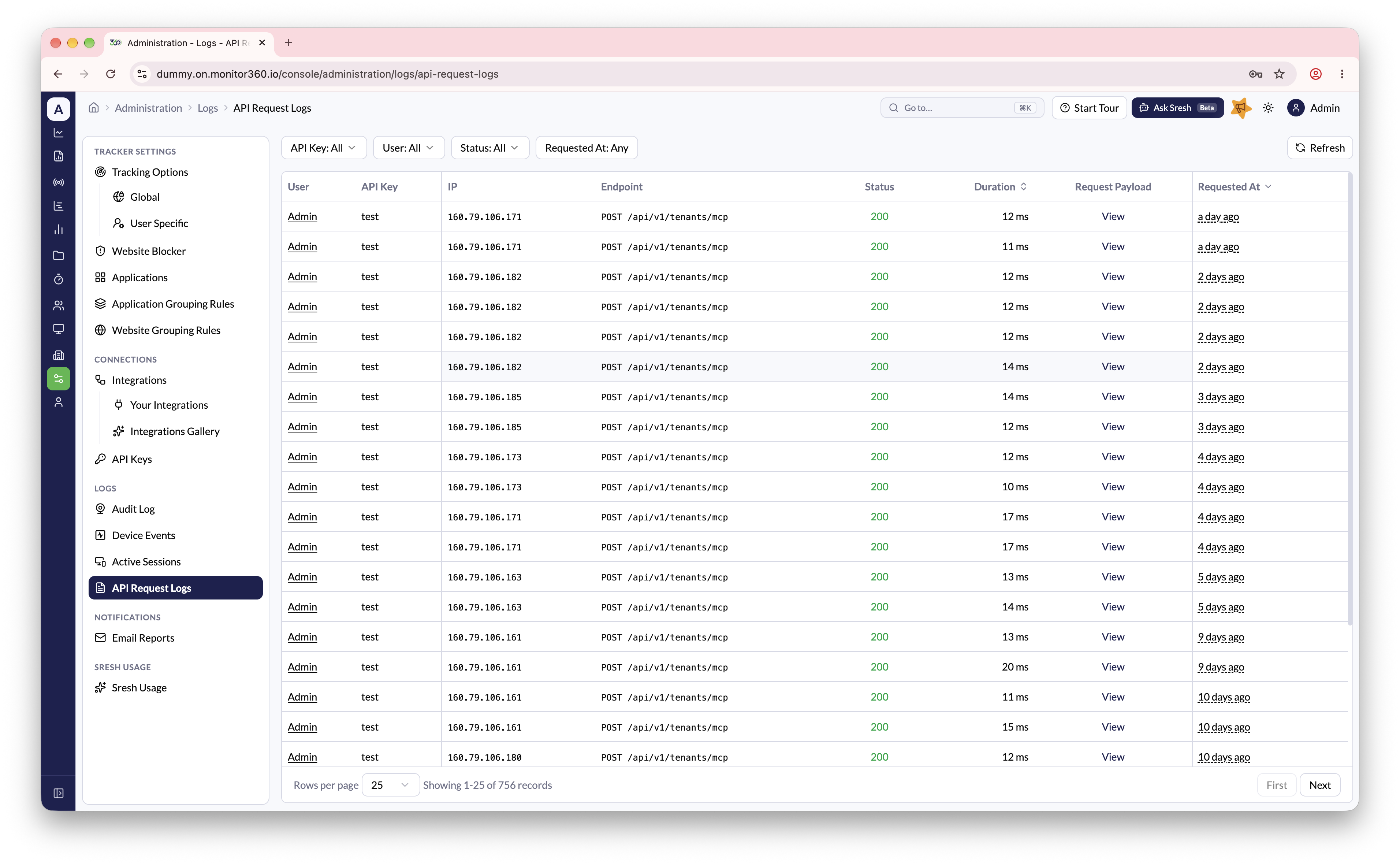
Task: Open the timeline bars icon in sidebar
Action: point(58,206)
